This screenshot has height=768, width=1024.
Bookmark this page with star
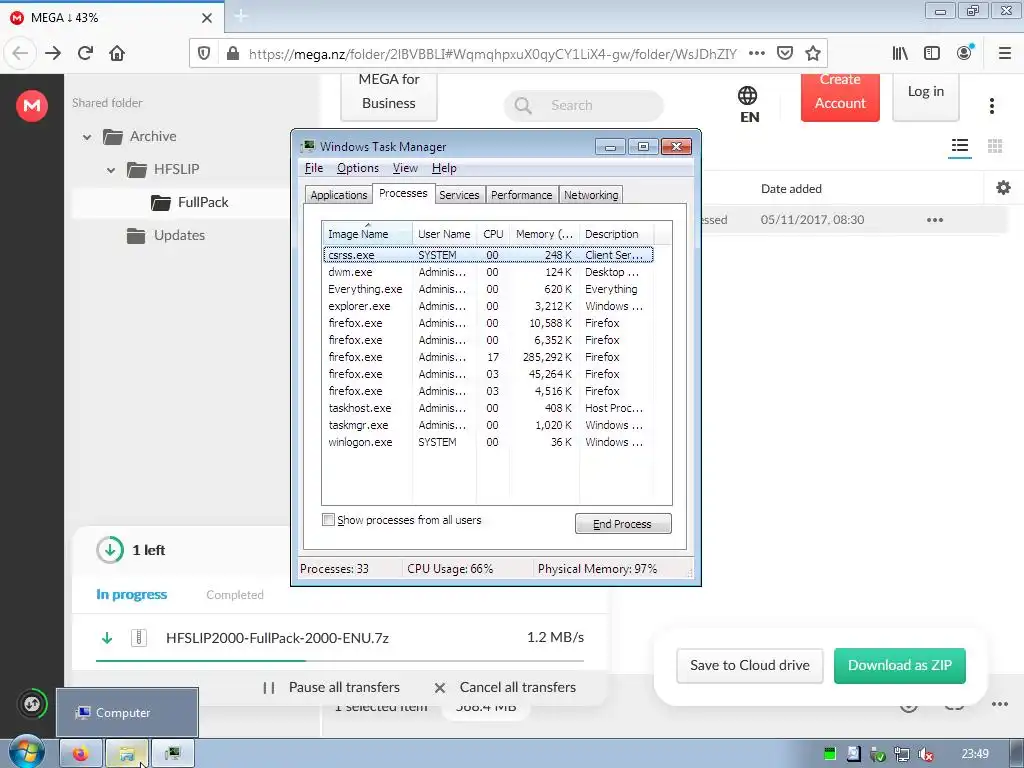812,53
